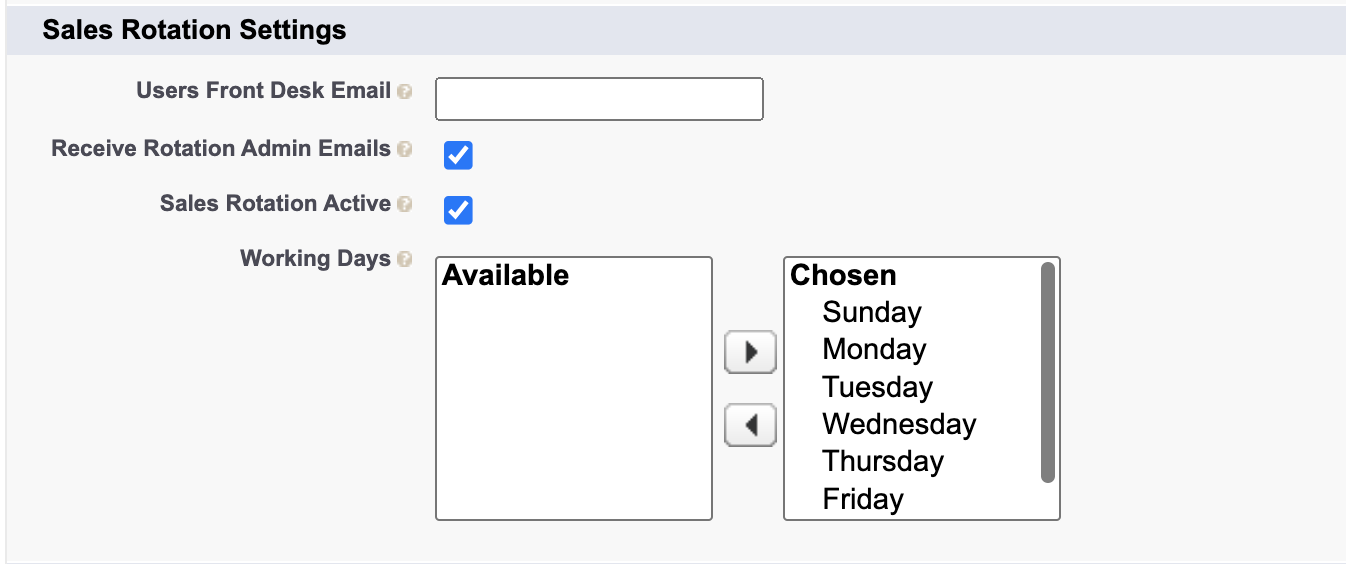Click right arrow to add working day
Viewport: 1346px width, 564px height.
click(x=750, y=352)
